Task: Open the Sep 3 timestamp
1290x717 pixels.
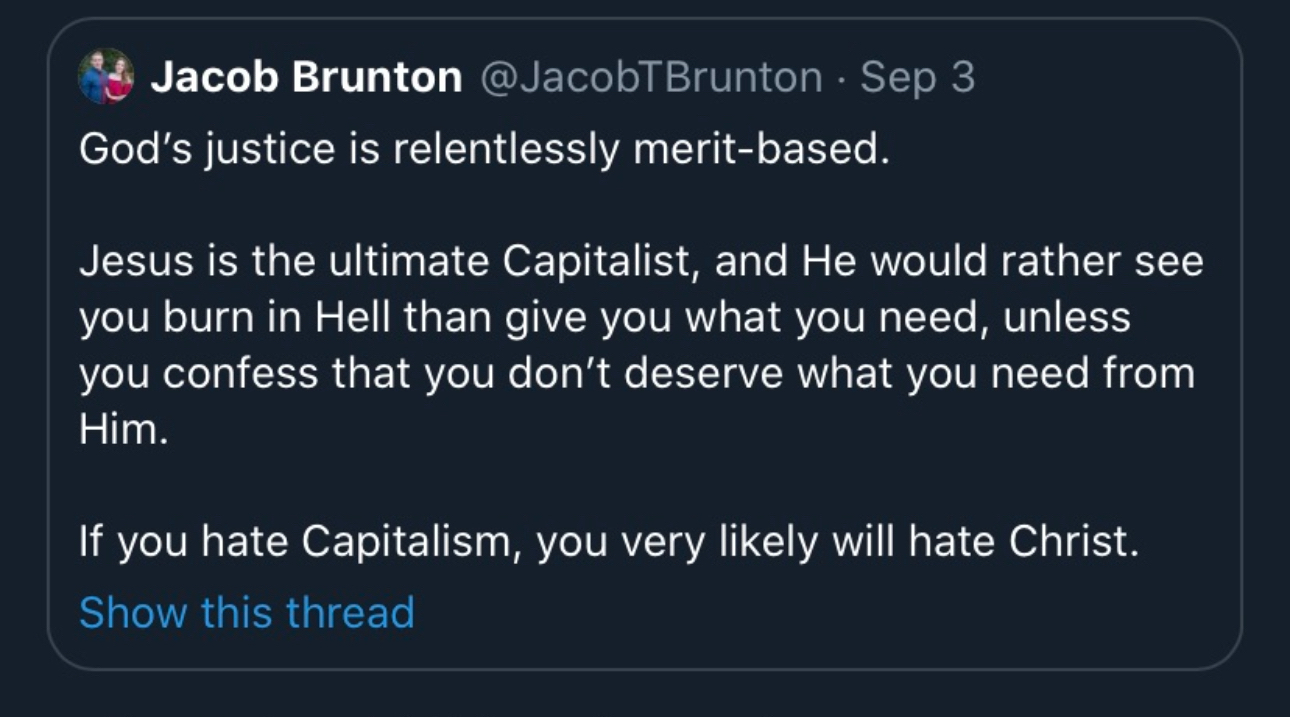Action: click(917, 78)
